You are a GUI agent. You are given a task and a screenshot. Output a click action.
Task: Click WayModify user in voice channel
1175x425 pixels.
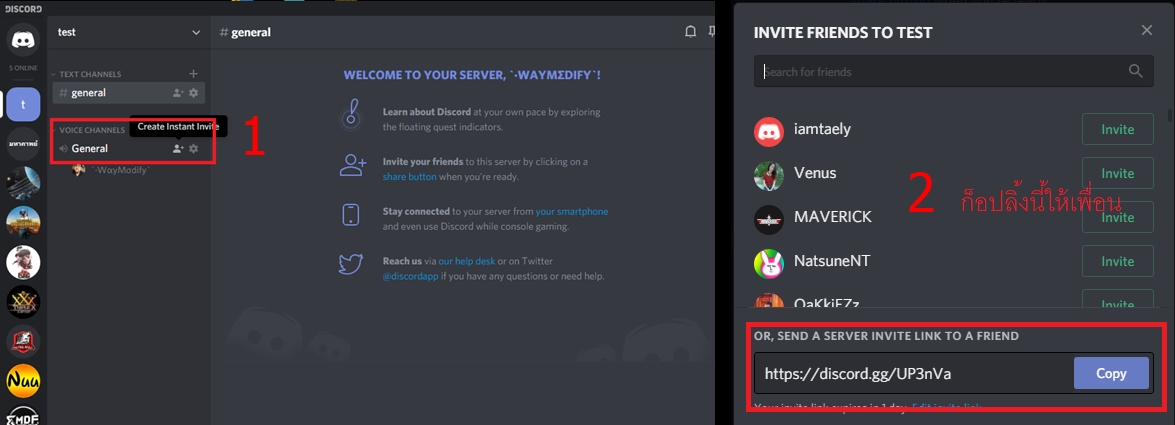point(112,170)
